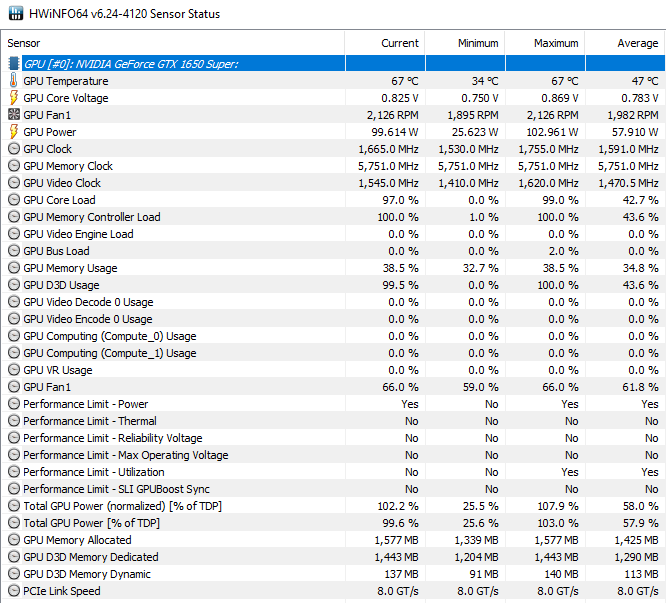Image resolution: width=666 pixels, height=603 pixels.
Task: Click the icon beside GPU Memory Controller Load
Action: (x=14, y=217)
